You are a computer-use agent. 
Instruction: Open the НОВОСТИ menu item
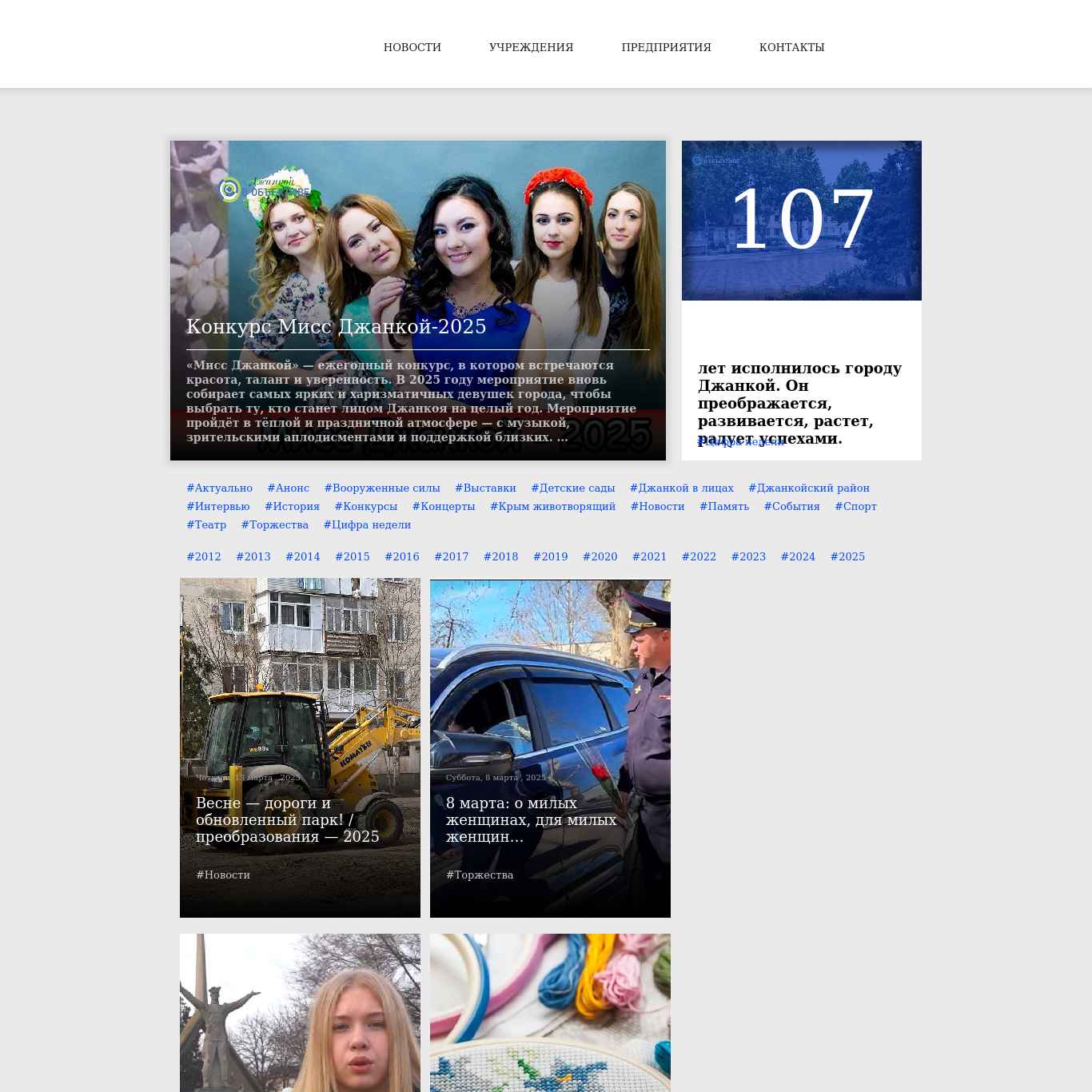[x=412, y=47]
